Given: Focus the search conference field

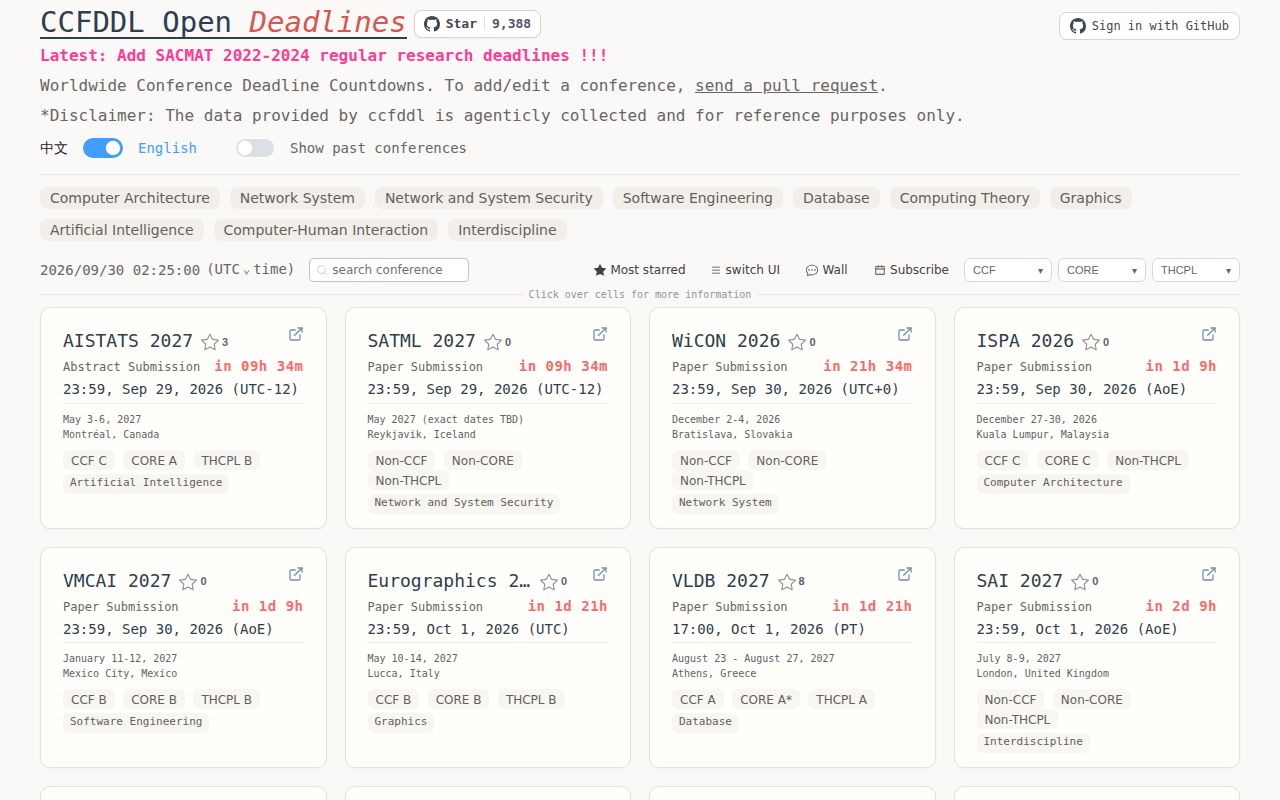Looking at the screenshot, I should click(389, 270).
